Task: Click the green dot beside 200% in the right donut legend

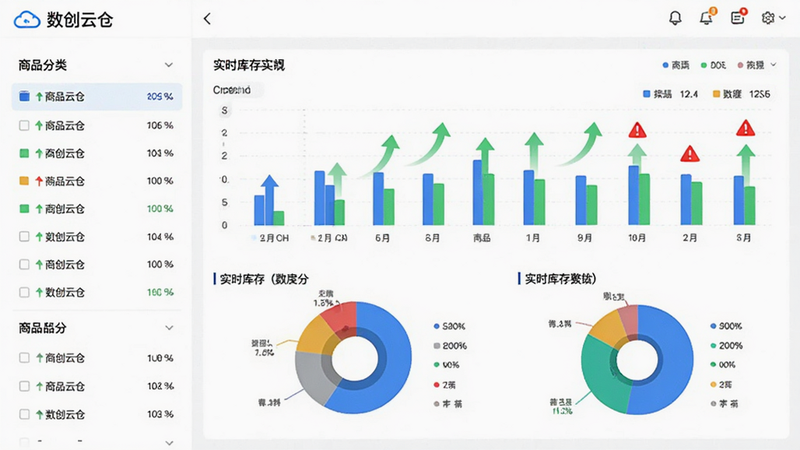Action: 713,345
